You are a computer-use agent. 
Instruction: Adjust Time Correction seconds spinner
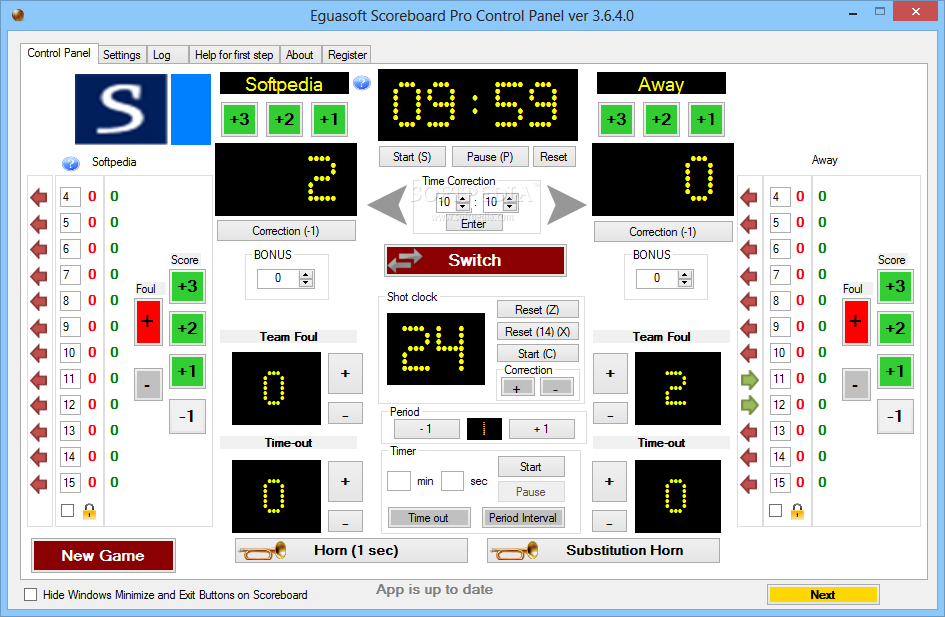coord(510,202)
